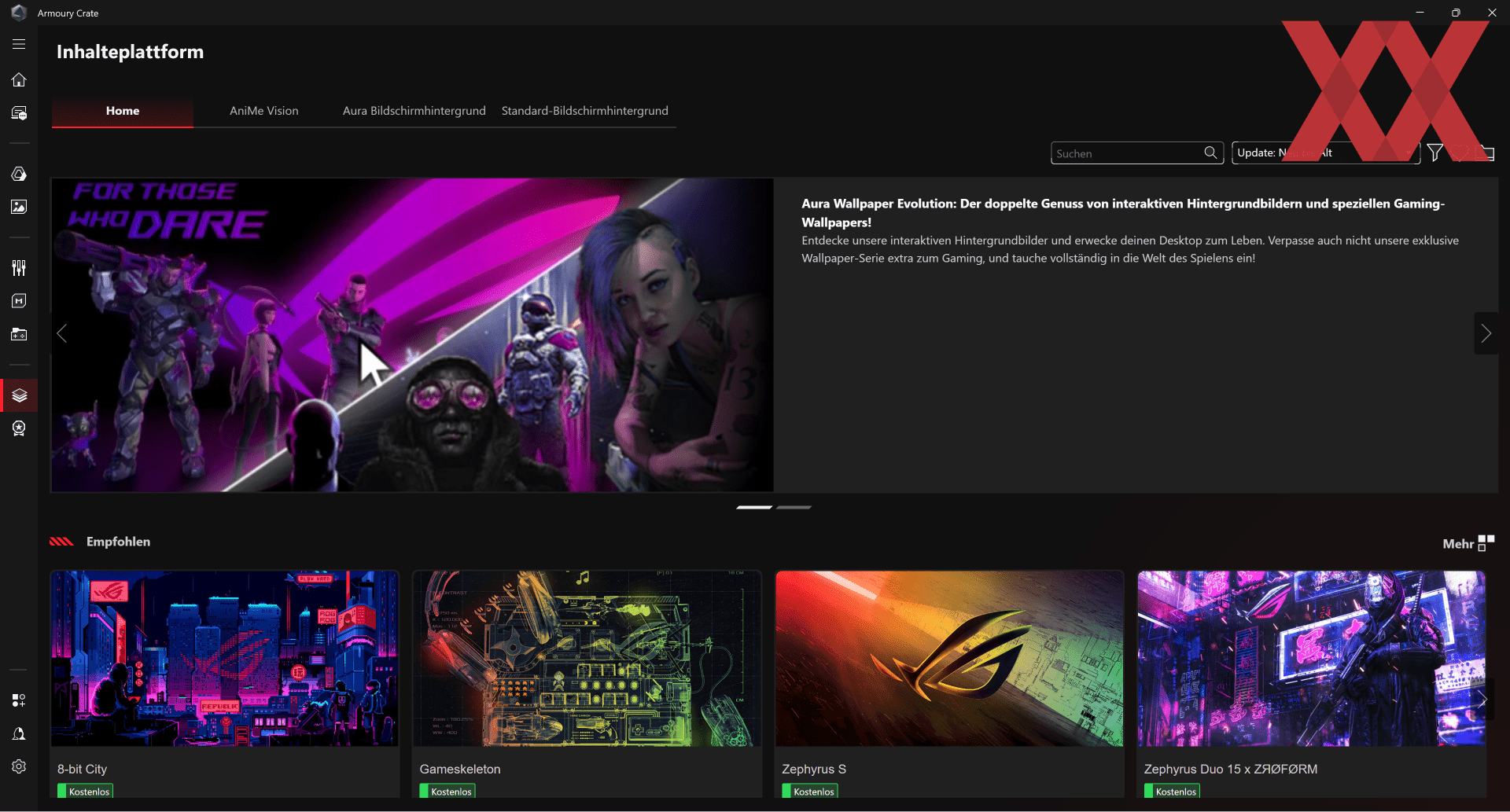1510x812 pixels.
Task: Open the notification bell in sidebar
Action: pos(19,733)
